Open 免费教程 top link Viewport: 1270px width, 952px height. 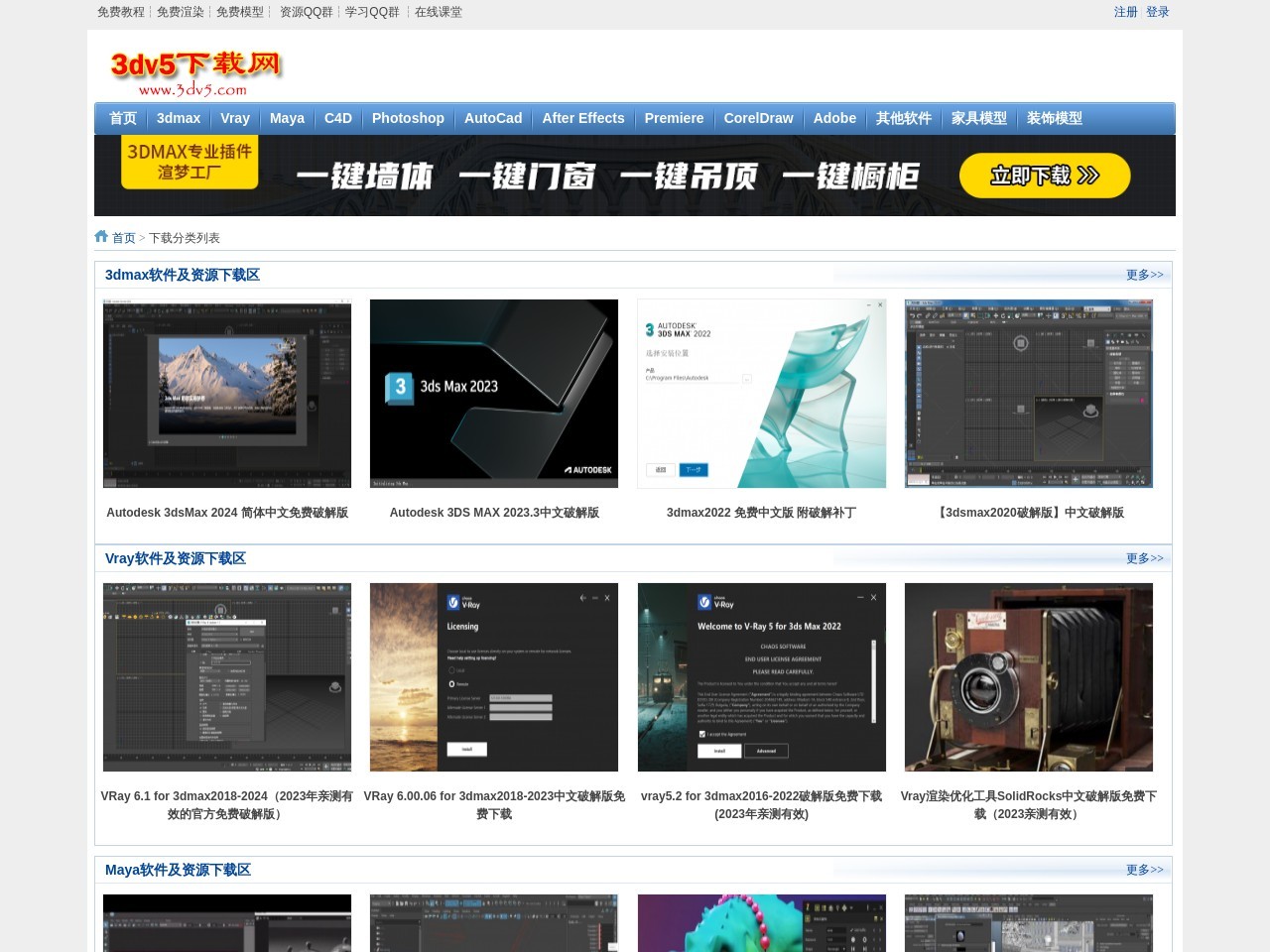(121, 12)
